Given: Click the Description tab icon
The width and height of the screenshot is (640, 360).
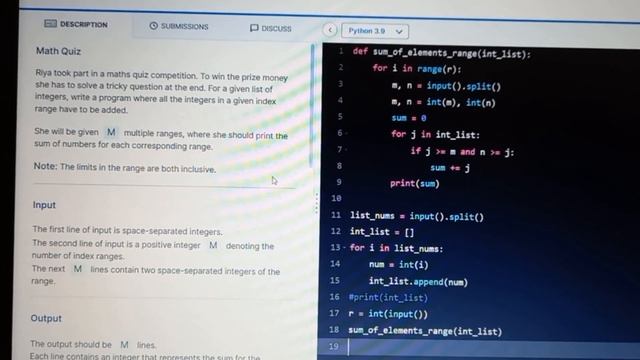Looking at the screenshot, I should pyautogui.click(x=50, y=23).
